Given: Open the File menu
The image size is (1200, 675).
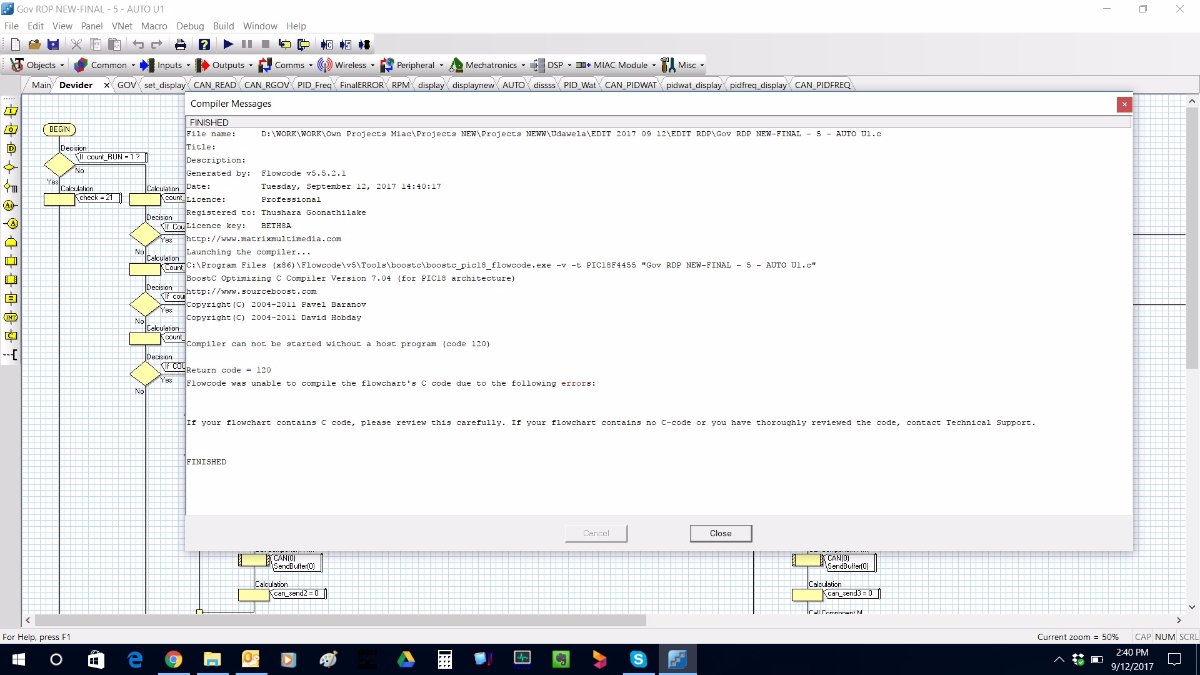Looking at the screenshot, I should point(12,25).
